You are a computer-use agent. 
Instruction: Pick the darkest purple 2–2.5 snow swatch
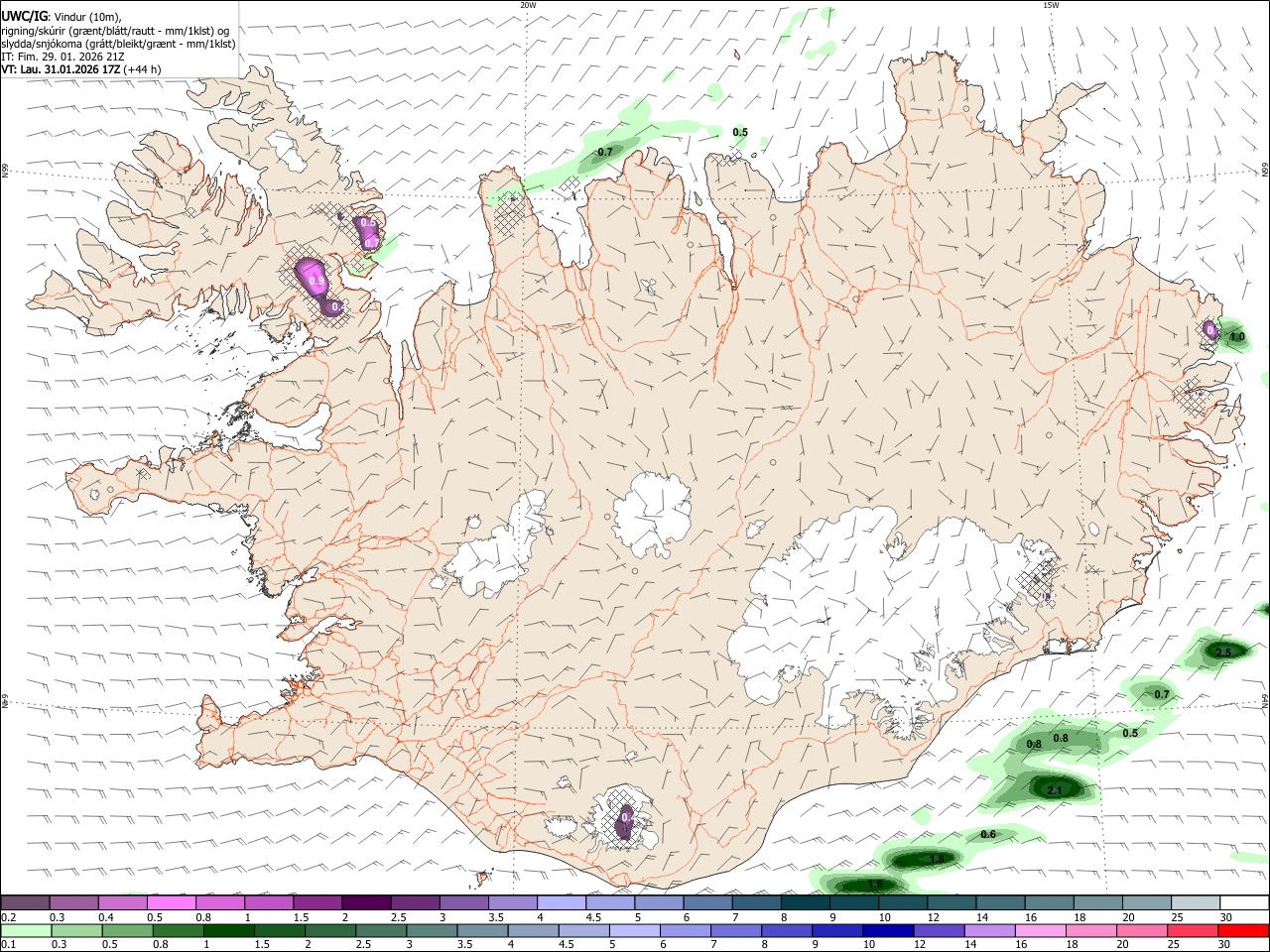point(366,903)
